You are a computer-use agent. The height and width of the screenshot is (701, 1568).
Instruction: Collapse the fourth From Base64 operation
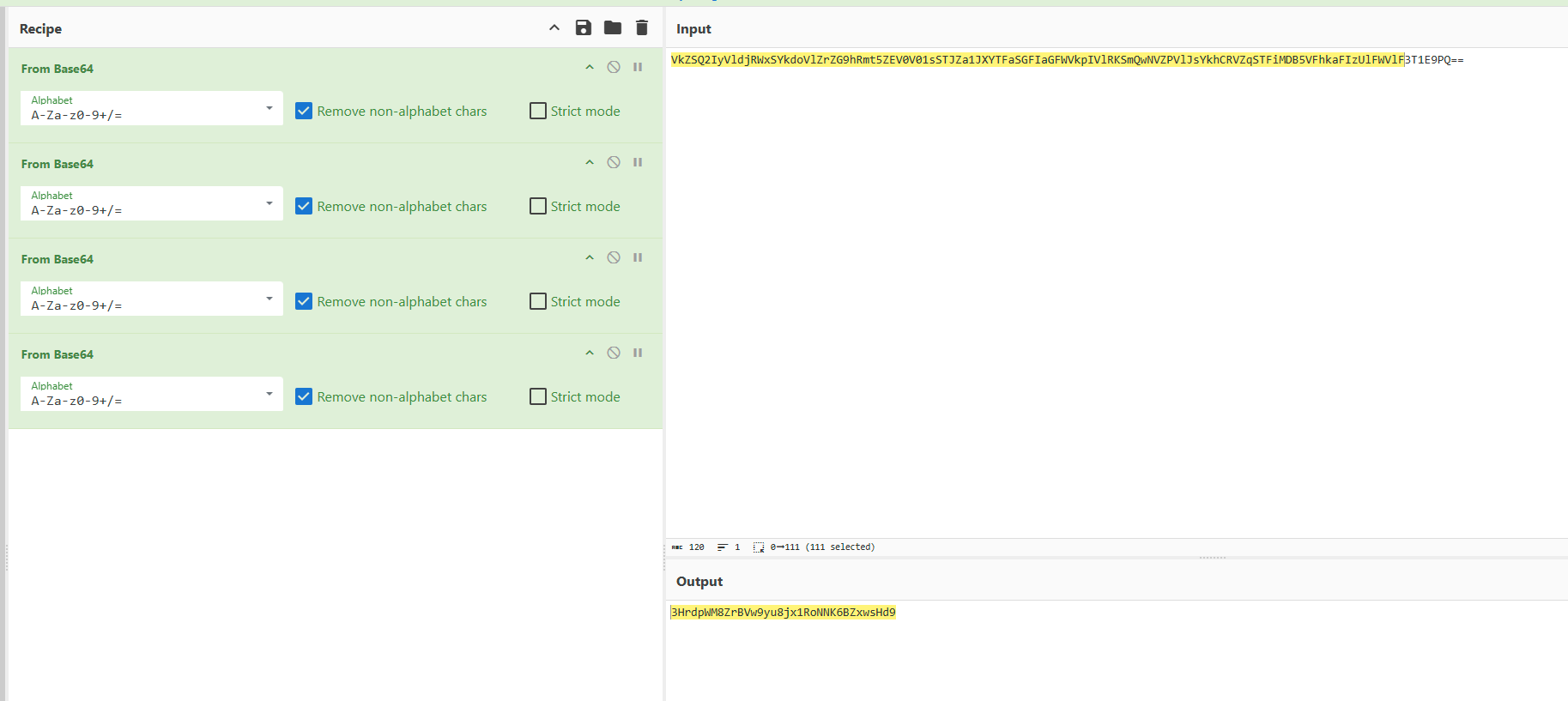click(x=590, y=353)
